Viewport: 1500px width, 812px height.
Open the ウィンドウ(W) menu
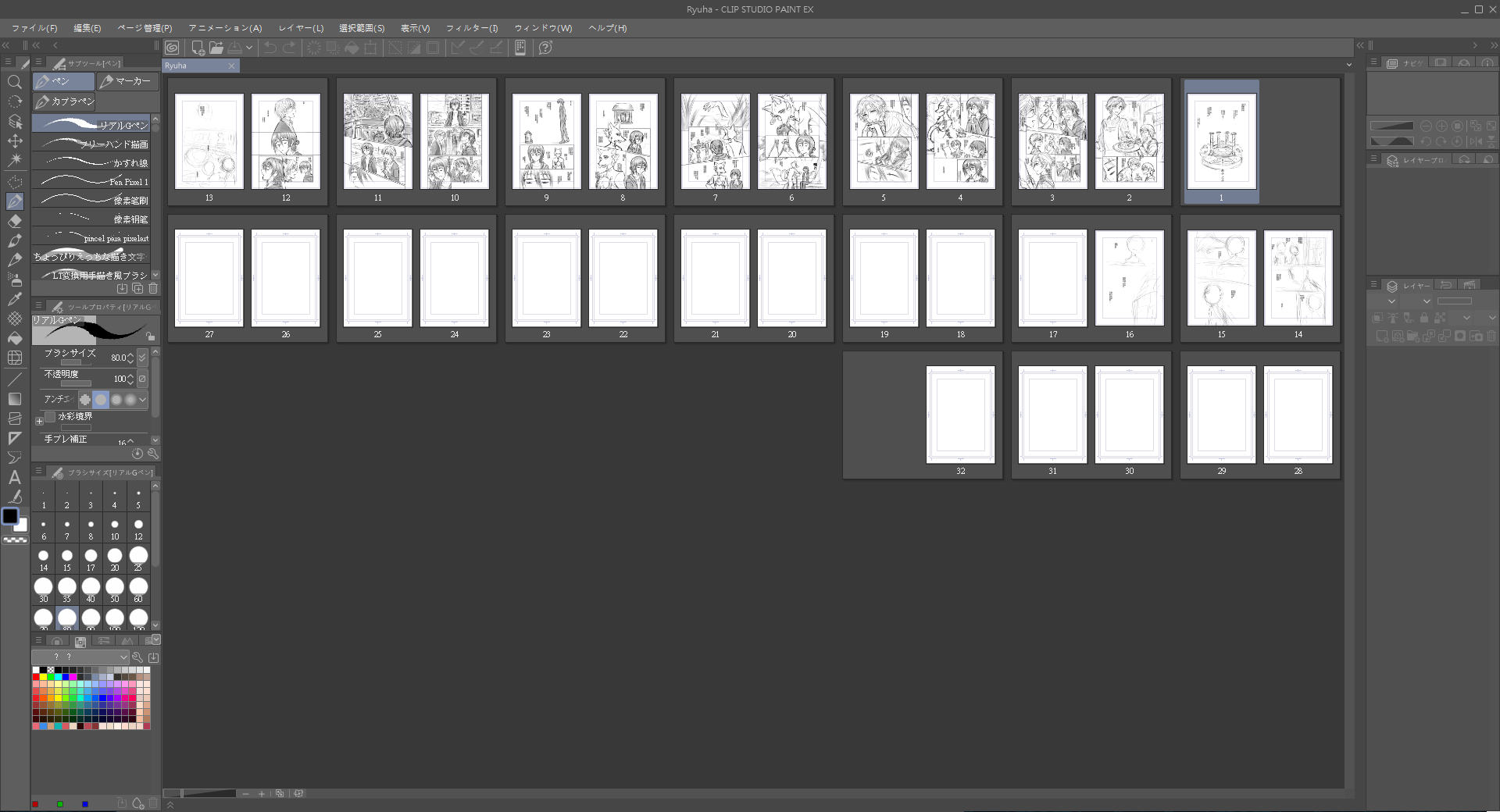point(543,28)
